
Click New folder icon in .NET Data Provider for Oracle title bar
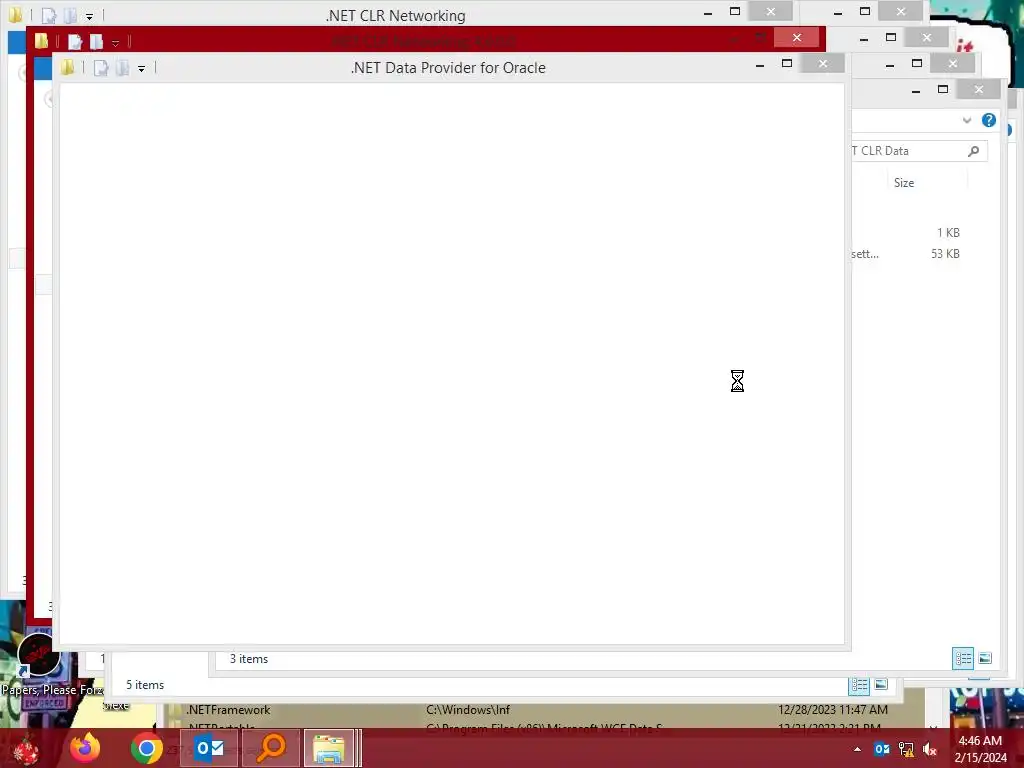click(122, 68)
